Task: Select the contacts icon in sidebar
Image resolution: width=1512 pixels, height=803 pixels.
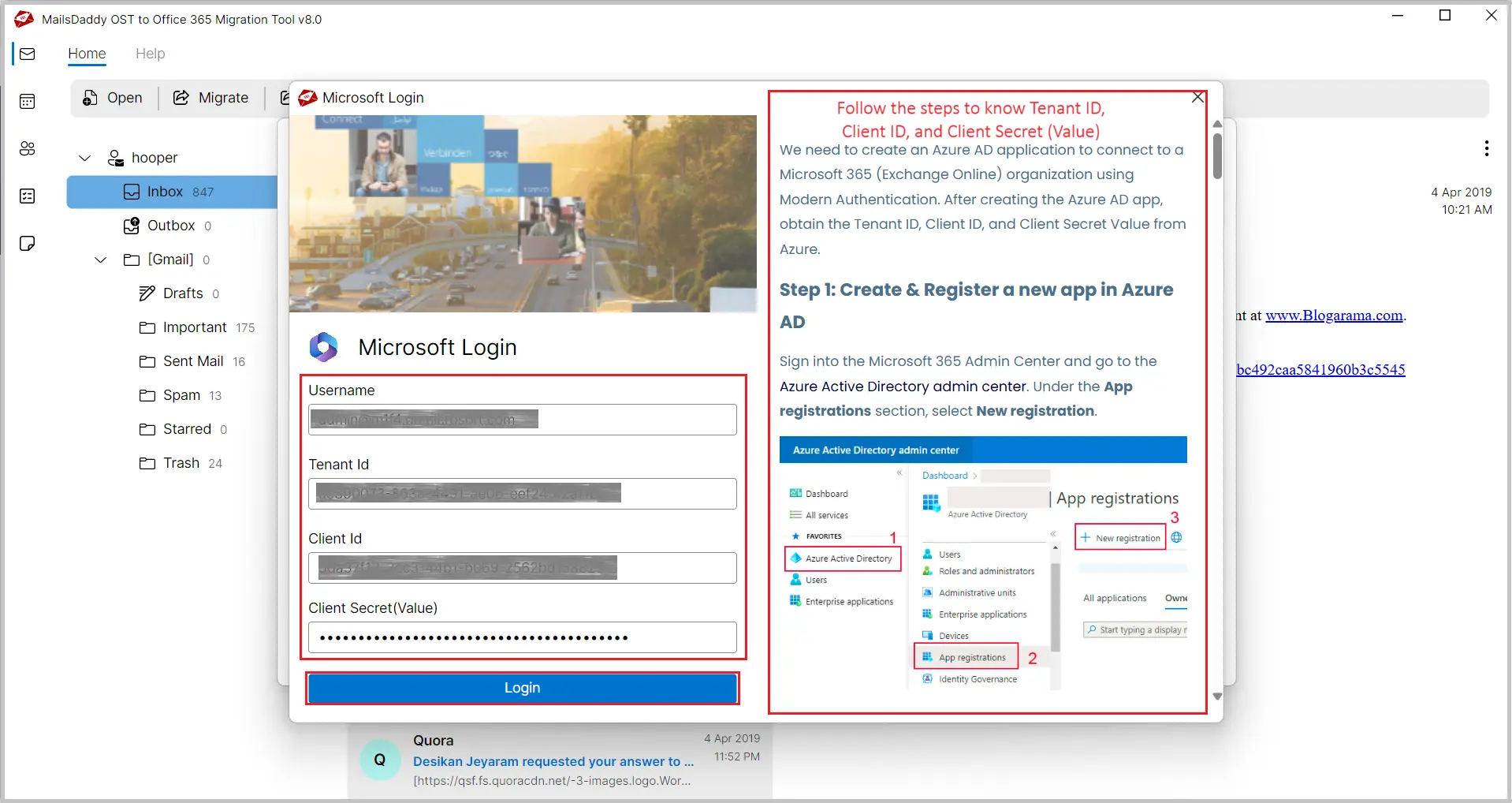Action: [x=28, y=148]
